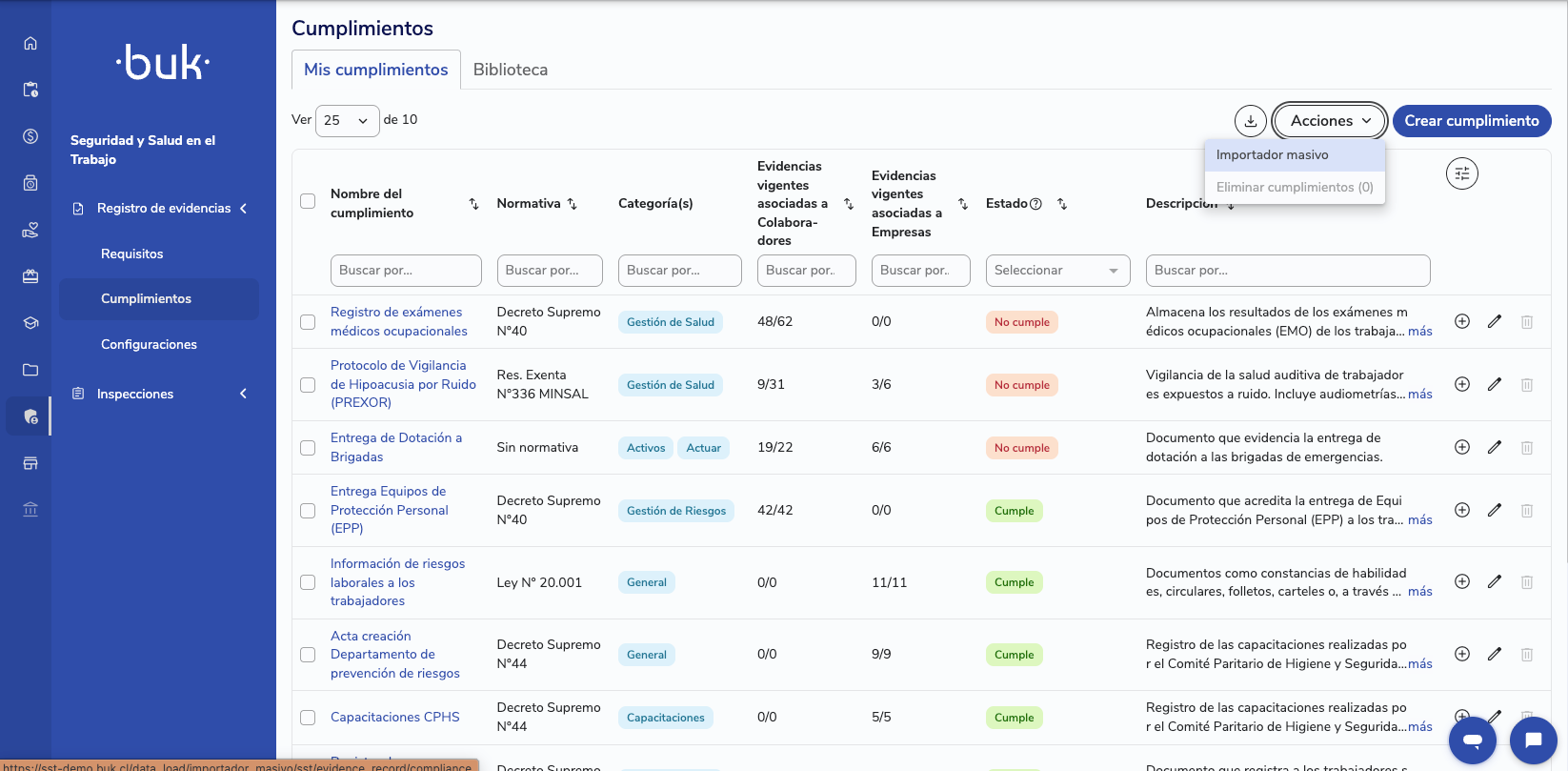Screen dimensions: 1568x771
Task: Select the Capacitaciones CPHS row checkbox
Action: click(x=308, y=717)
